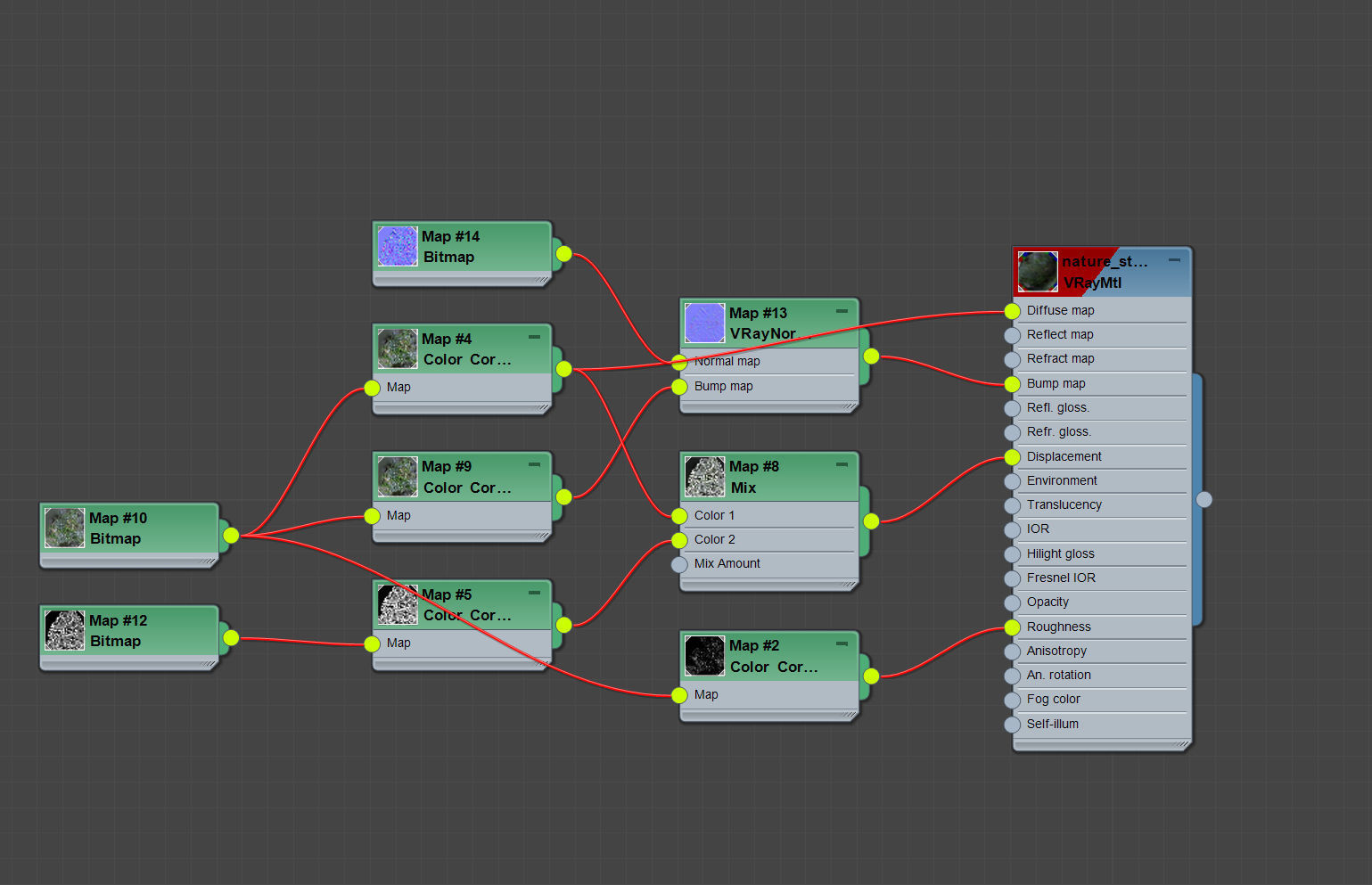Click the Refl. gloss. input socket
This screenshot has height=885, width=1372.
pyautogui.click(x=1012, y=408)
